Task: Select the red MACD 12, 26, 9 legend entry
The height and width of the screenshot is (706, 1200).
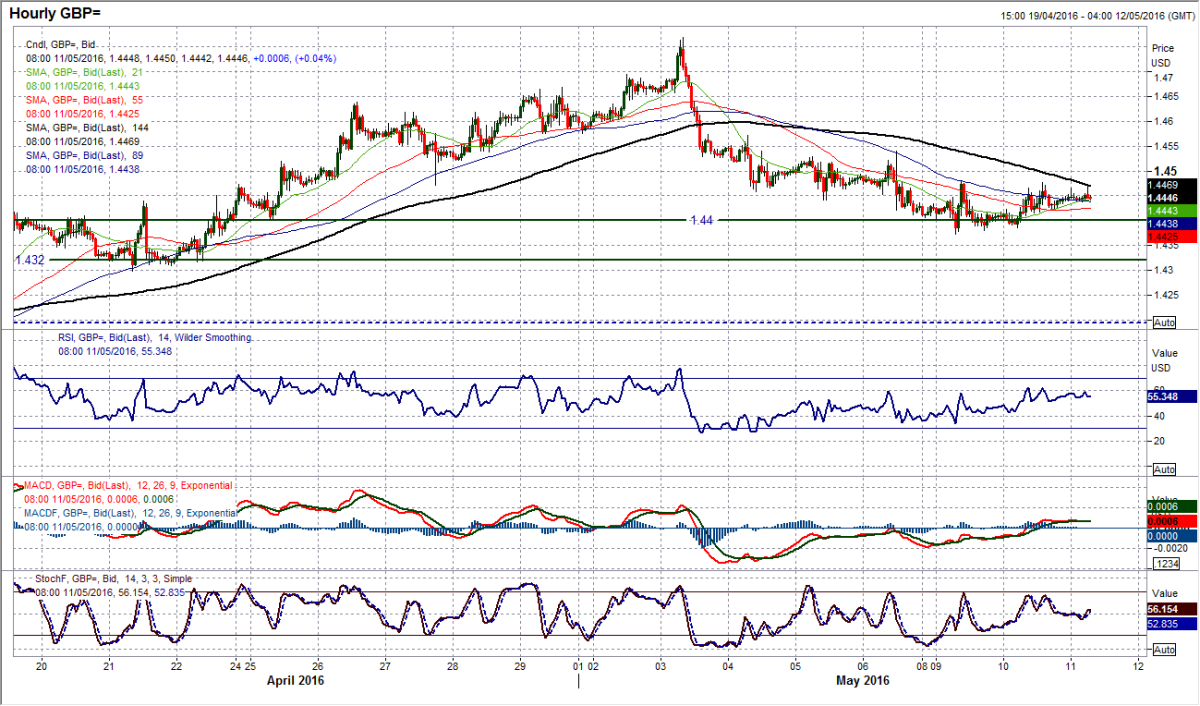Action: click(126, 485)
